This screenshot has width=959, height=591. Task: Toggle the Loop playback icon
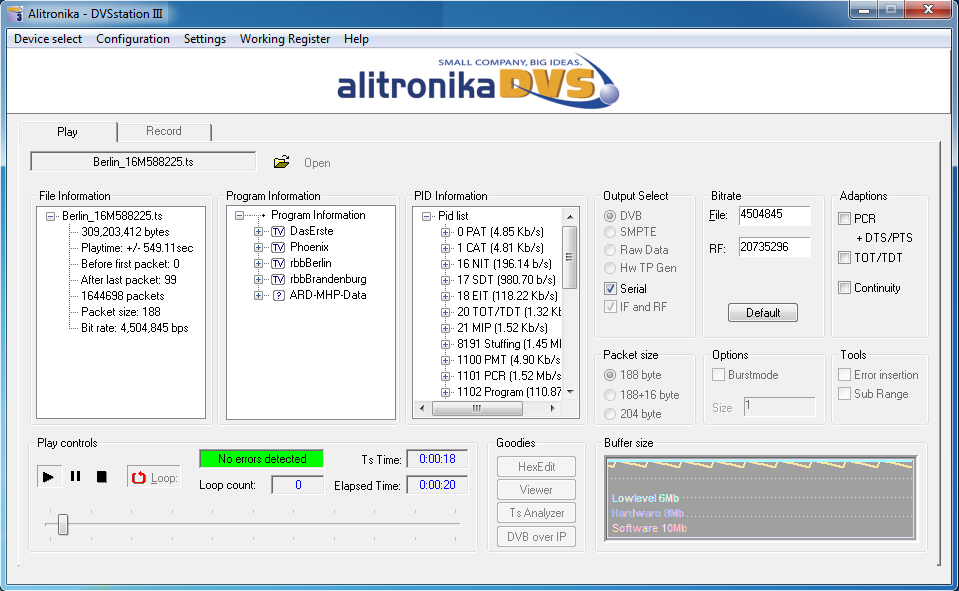(x=139, y=478)
